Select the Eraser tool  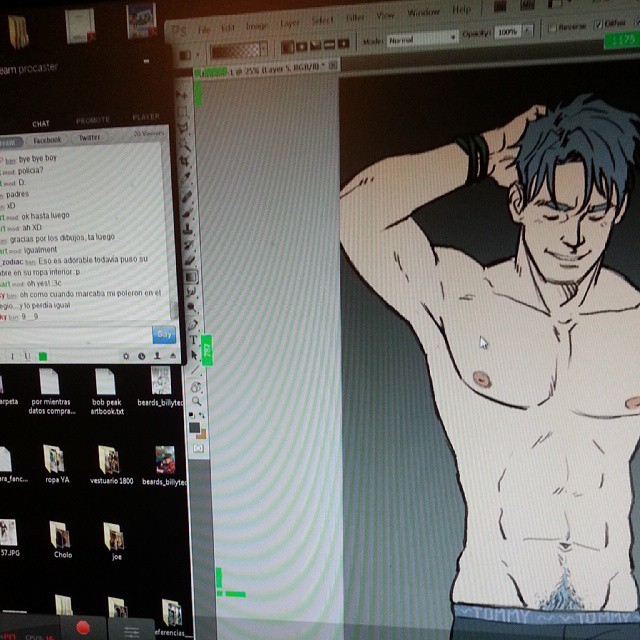click(x=190, y=260)
